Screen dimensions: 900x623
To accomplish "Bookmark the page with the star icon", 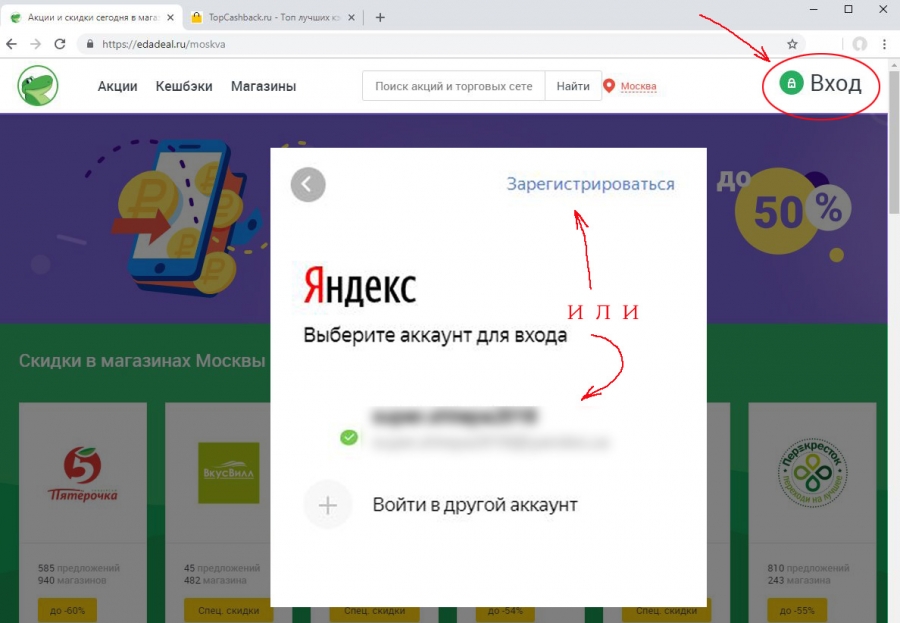I will tap(792, 44).
